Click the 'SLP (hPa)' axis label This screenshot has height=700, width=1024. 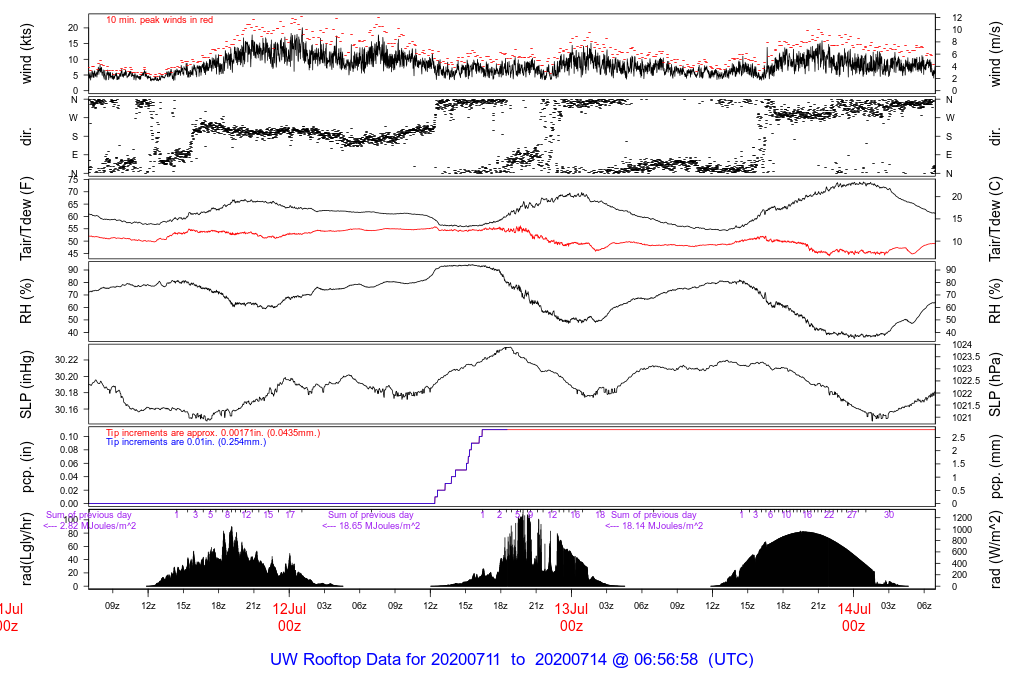[x=995, y=385]
